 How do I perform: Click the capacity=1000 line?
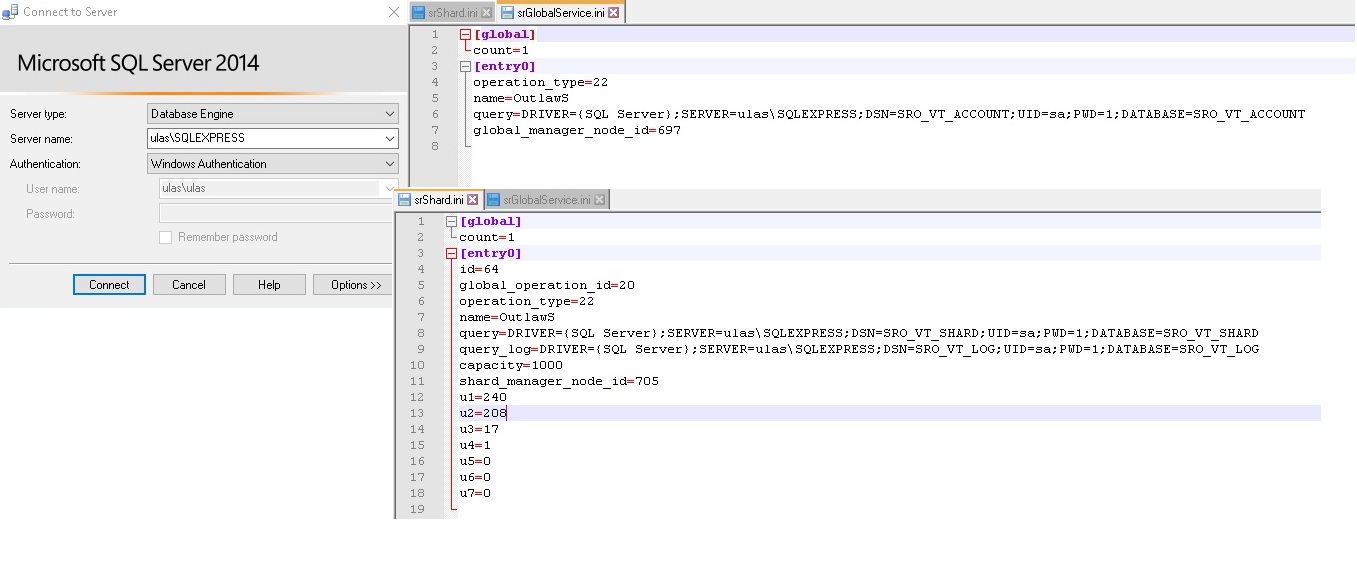point(511,365)
